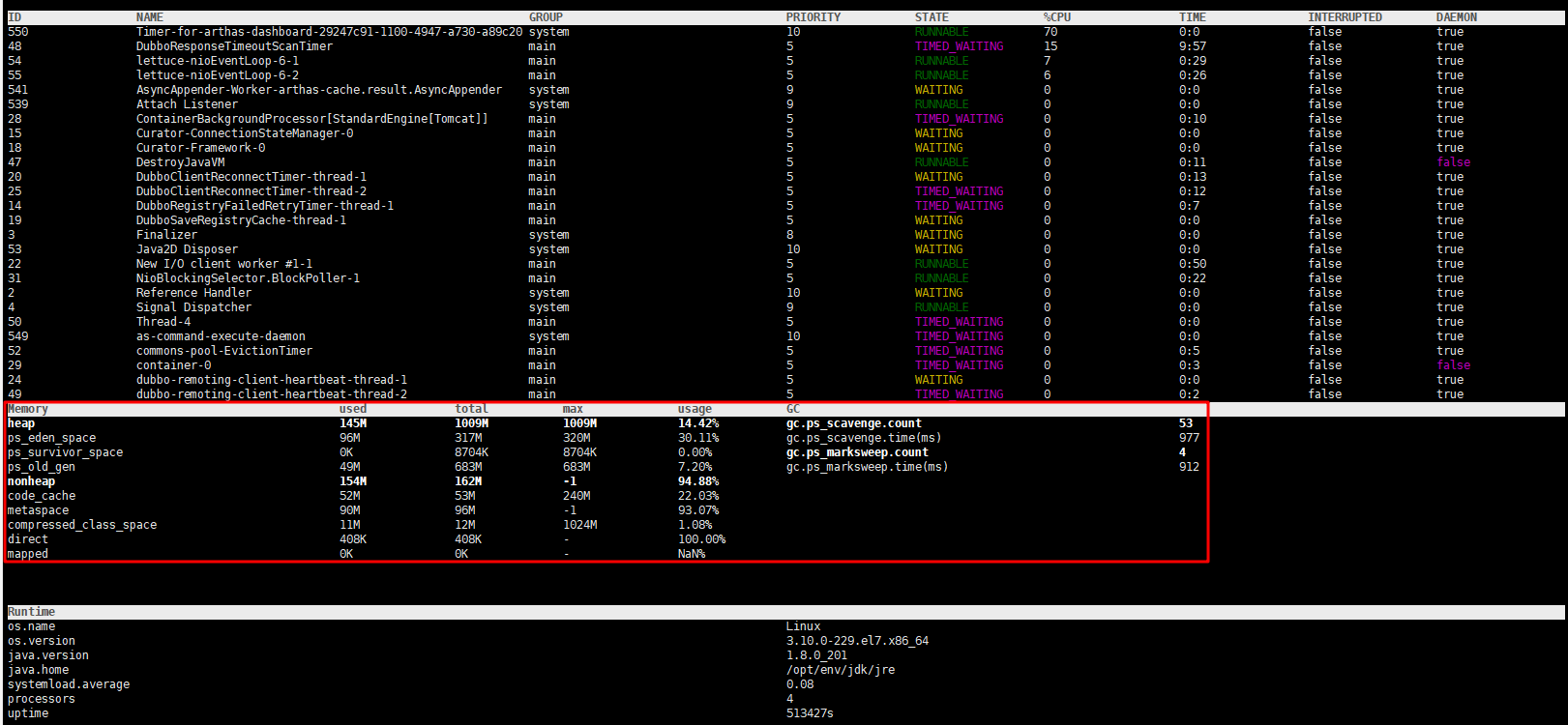Click thread DubboClientReconnectTimer-thread-1
The height and width of the screenshot is (725, 1568).
(251, 177)
